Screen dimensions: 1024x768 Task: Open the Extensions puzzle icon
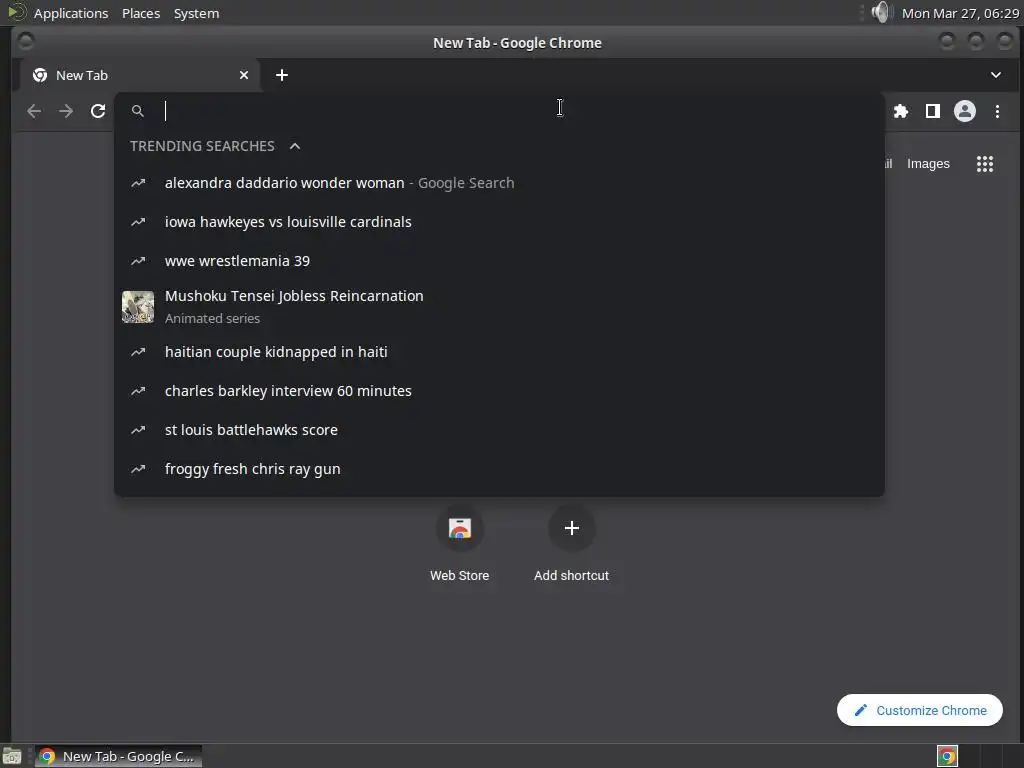coord(901,112)
